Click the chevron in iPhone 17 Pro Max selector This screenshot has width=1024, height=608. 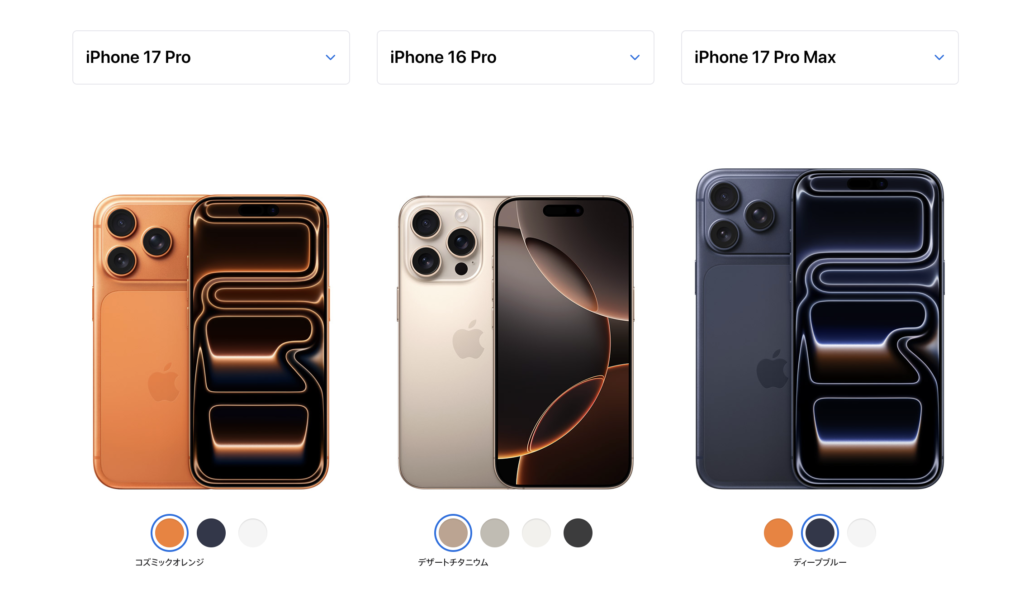coord(939,57)
